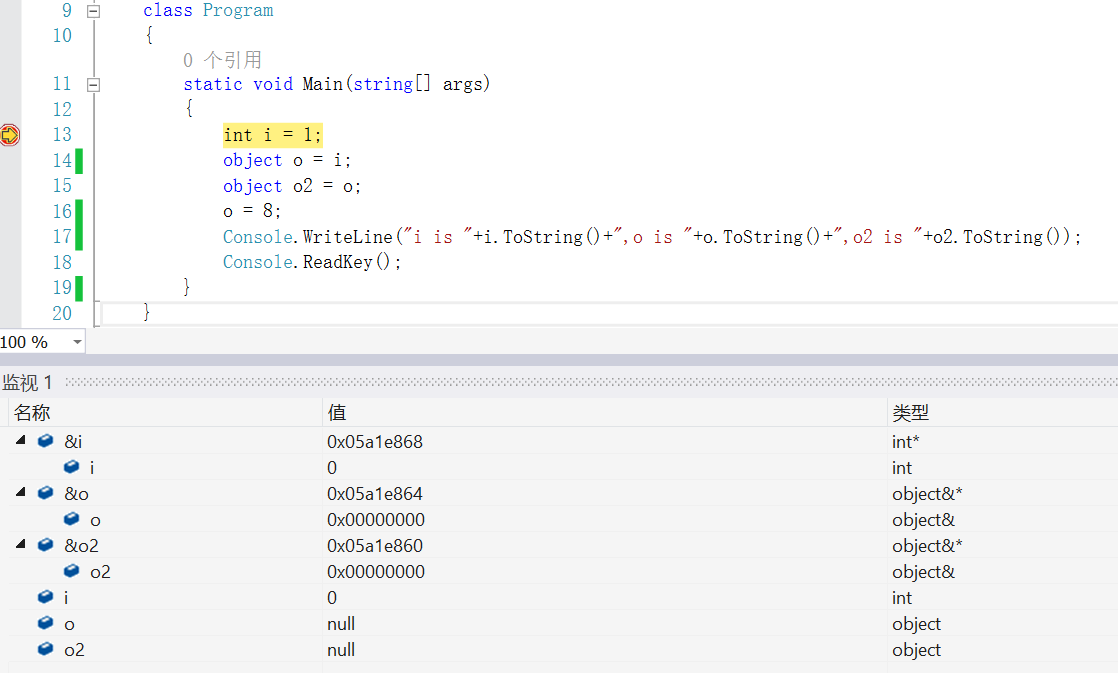
Task: Click the cube icon of child o2 under &o2
Action: (x=71, y=571)
